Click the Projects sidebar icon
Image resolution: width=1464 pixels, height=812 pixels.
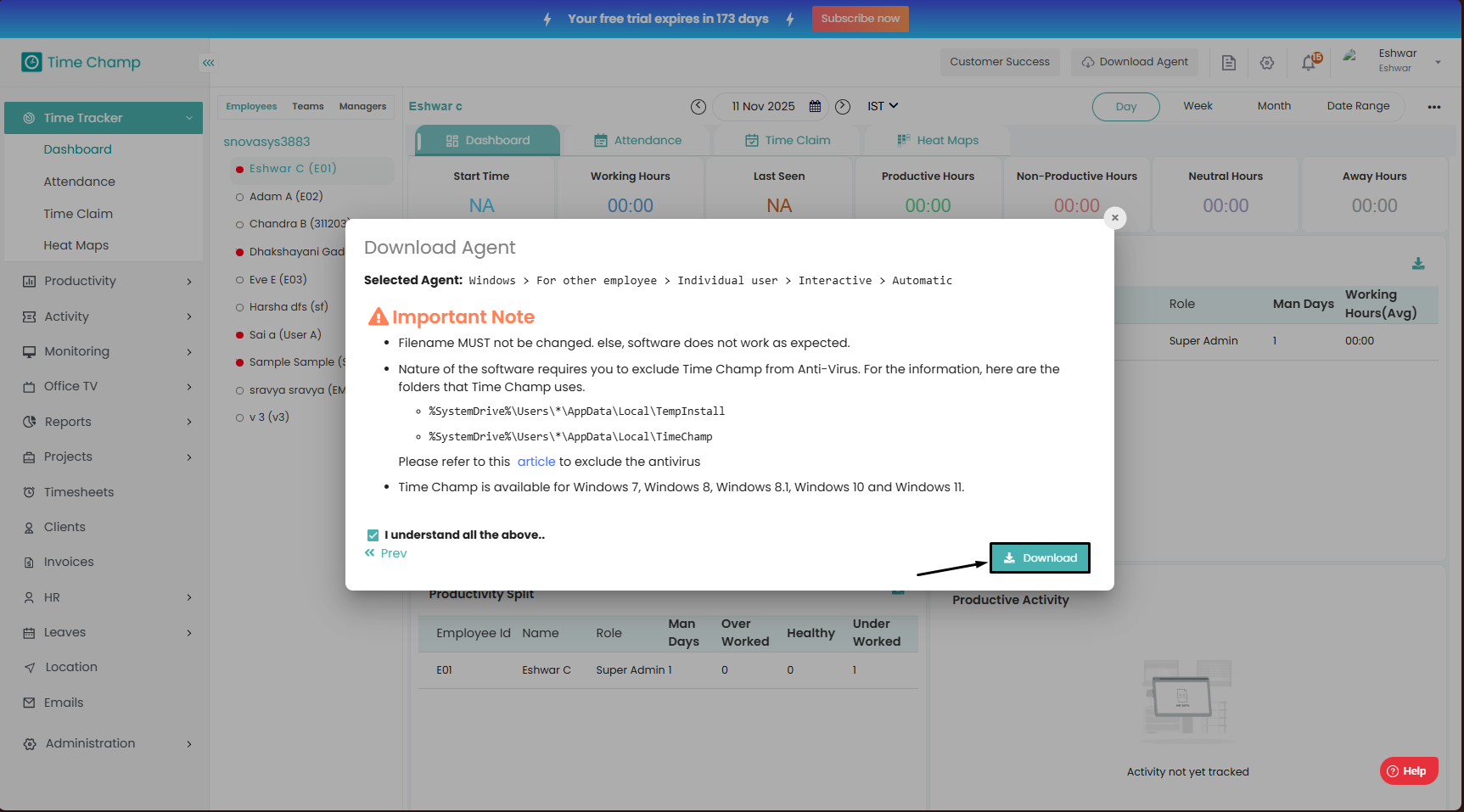30,457
